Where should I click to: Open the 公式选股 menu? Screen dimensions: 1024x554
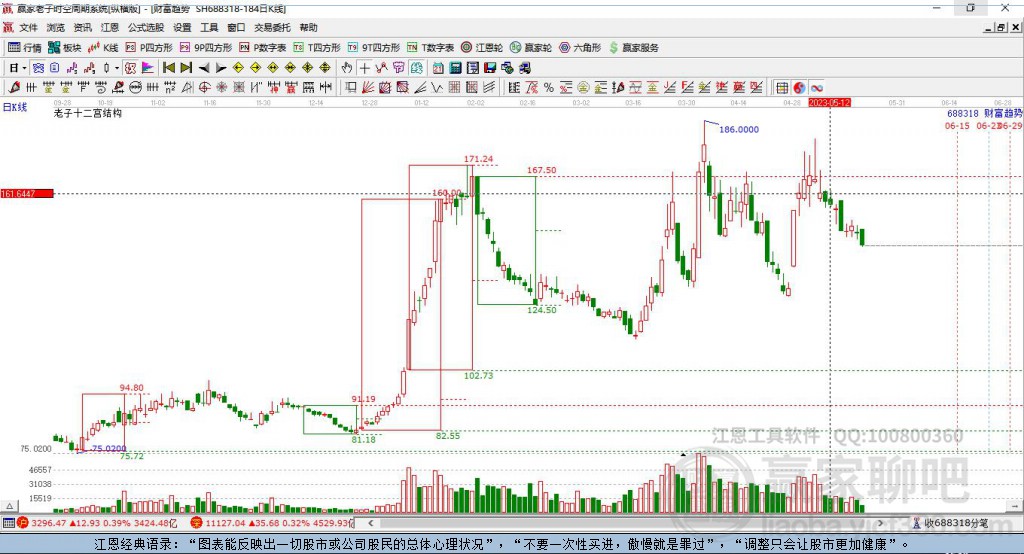click(146, 27)
